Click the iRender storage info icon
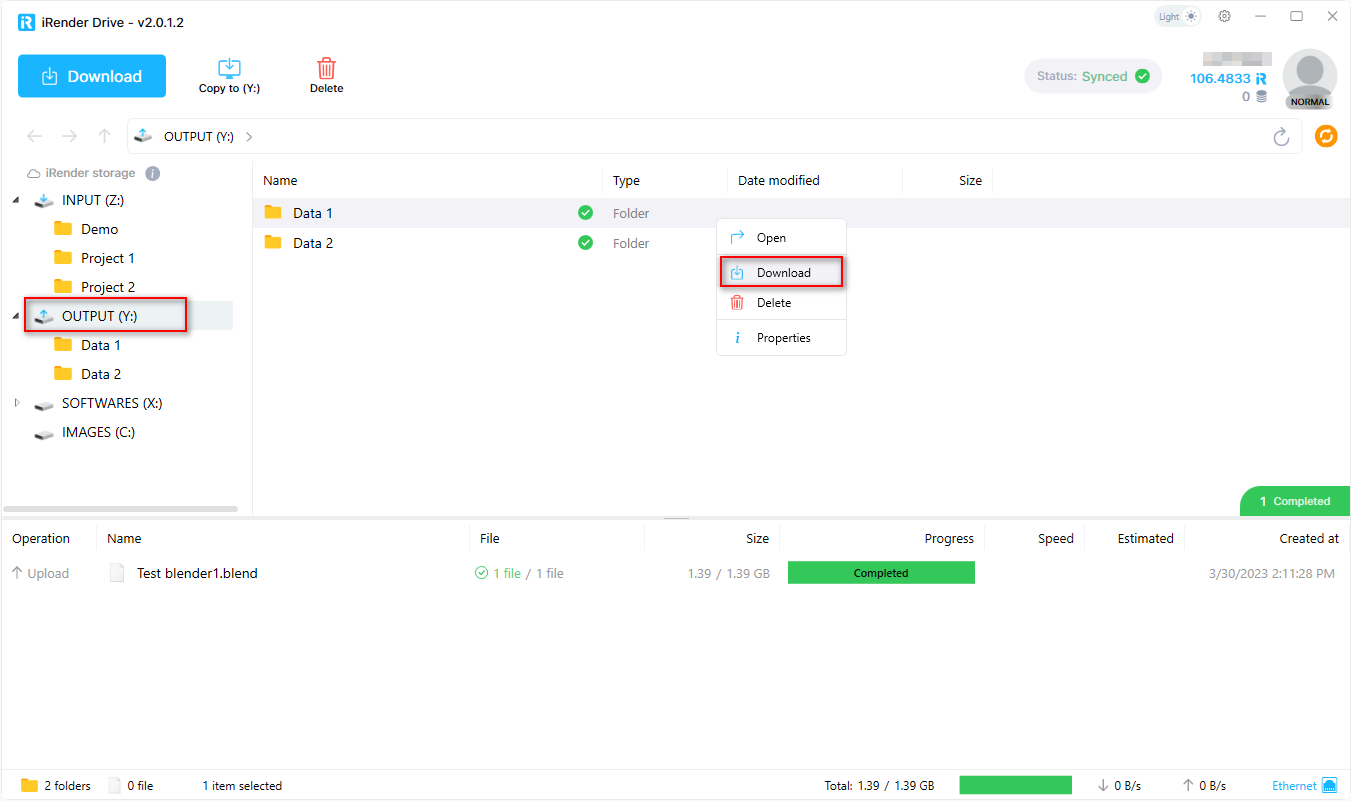 (153, 173)
